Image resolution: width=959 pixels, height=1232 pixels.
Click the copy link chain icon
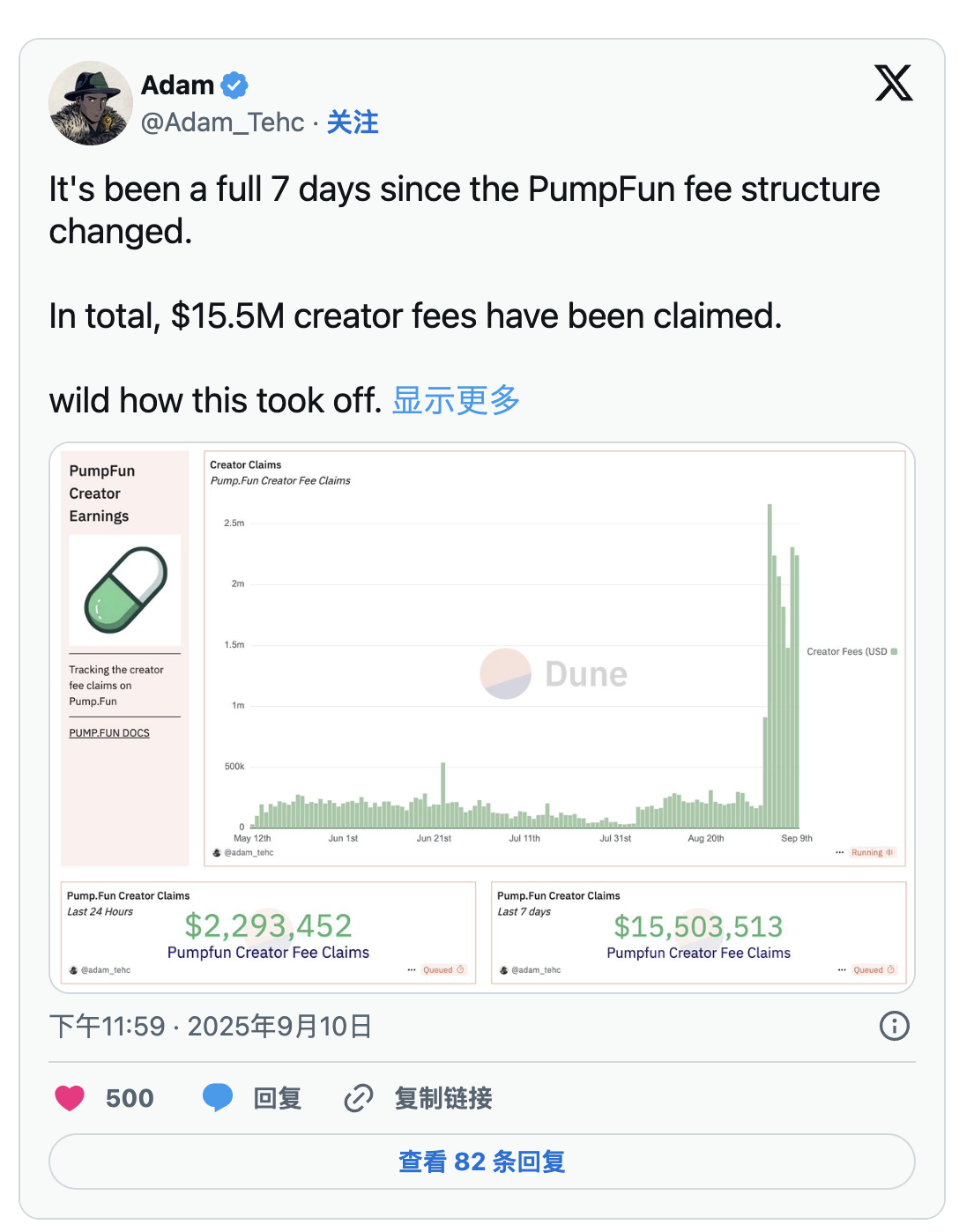(x=359, y=1098)
